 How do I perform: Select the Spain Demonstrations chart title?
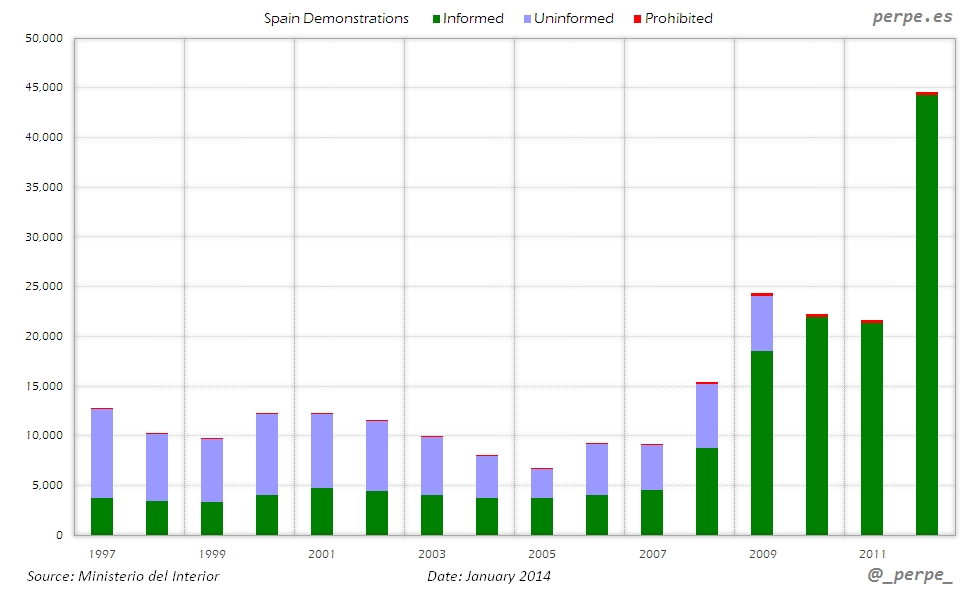pos(336,18)
